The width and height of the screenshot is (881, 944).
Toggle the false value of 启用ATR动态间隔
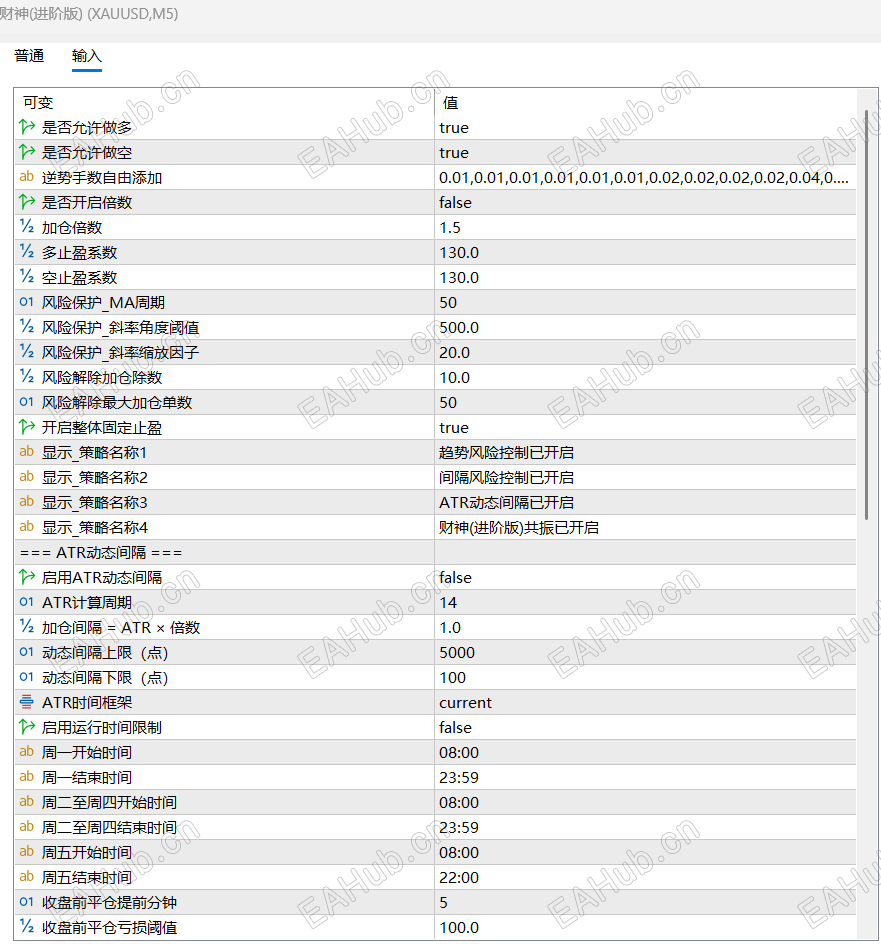[x=455, y=578]
